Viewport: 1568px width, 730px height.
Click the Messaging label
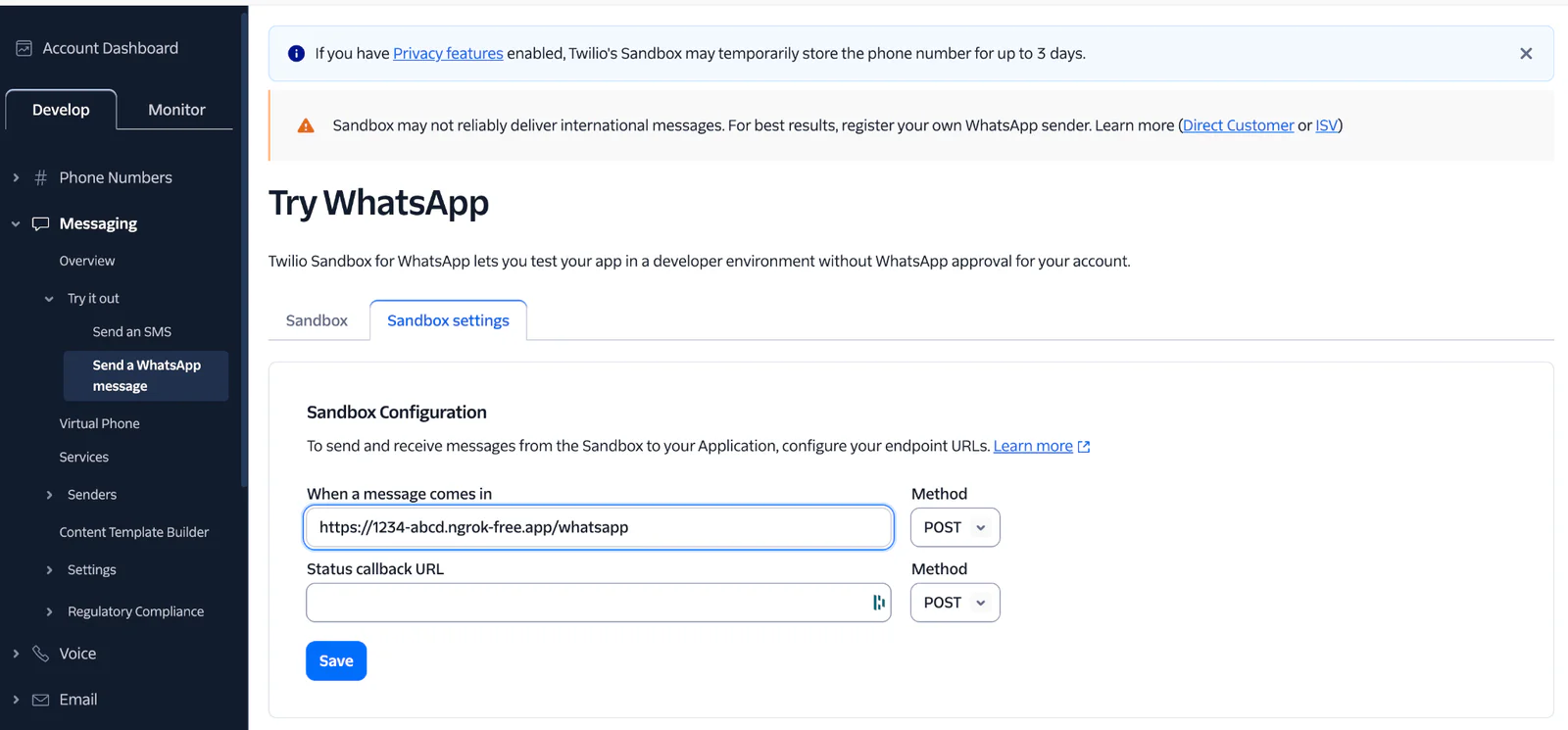98,223
